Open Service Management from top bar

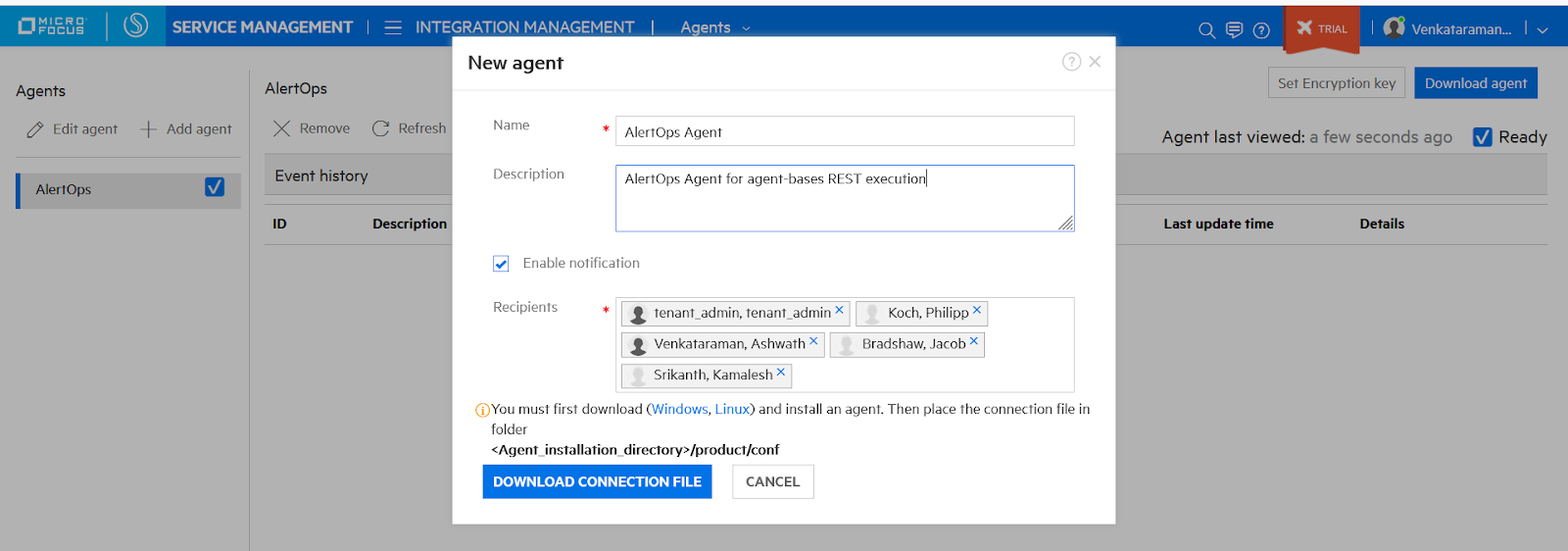click(262, 27)
